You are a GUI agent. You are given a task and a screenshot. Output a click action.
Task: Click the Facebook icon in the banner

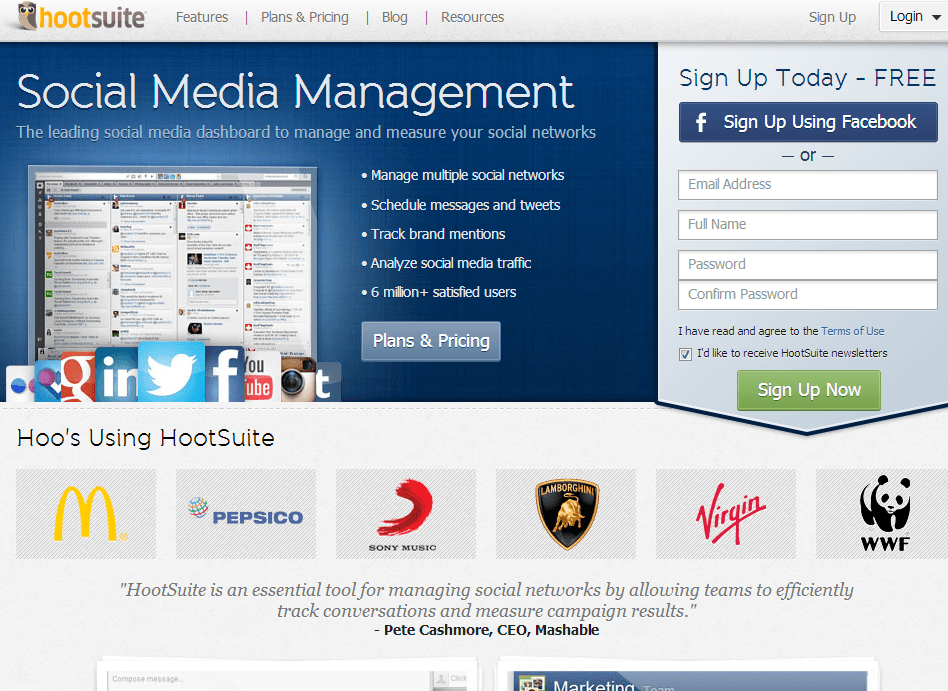click(x=224, y=374)
